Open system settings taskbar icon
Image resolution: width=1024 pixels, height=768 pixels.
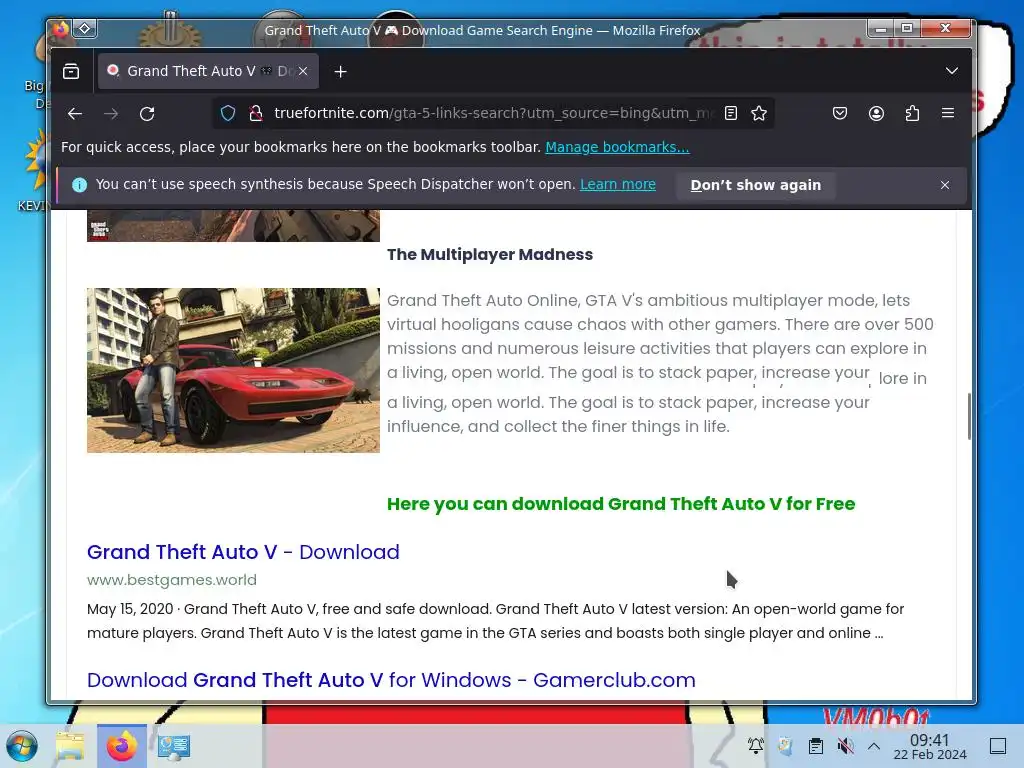pyautogui.click(x=174, y=746)
